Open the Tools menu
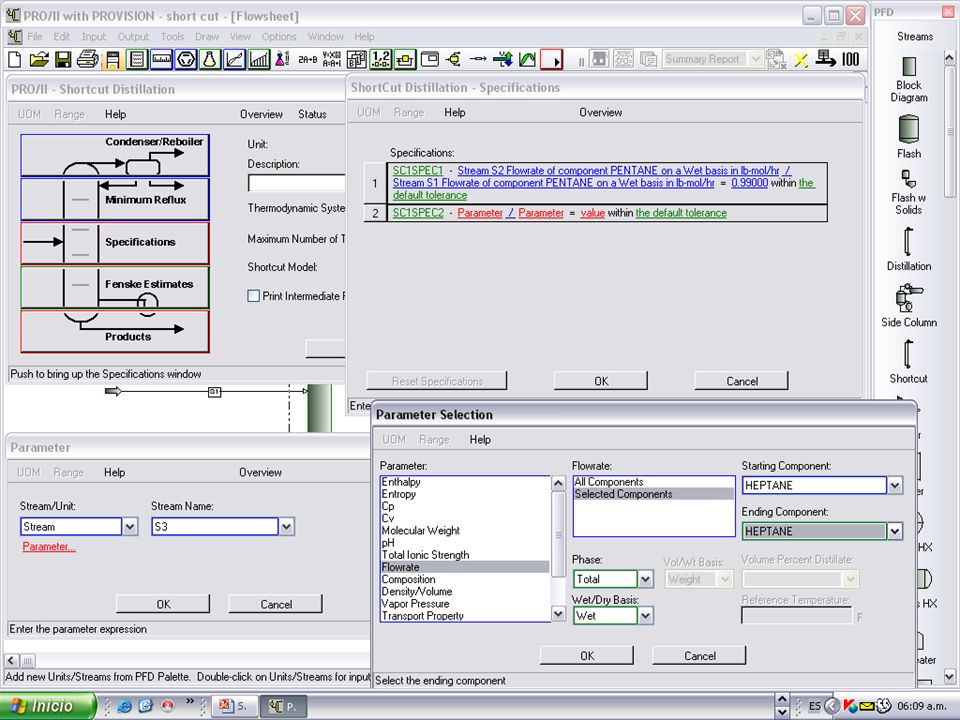The height and width of the screenshot is (720, 960). [x=172, y=37]
